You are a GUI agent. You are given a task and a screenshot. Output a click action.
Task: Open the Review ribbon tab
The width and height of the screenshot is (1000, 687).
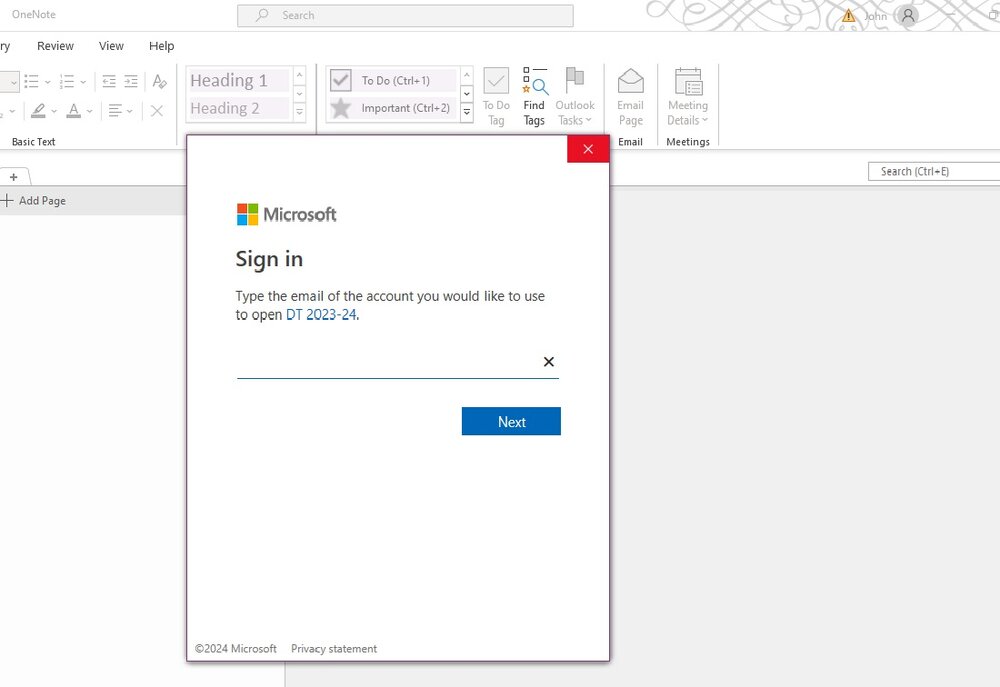55,46
